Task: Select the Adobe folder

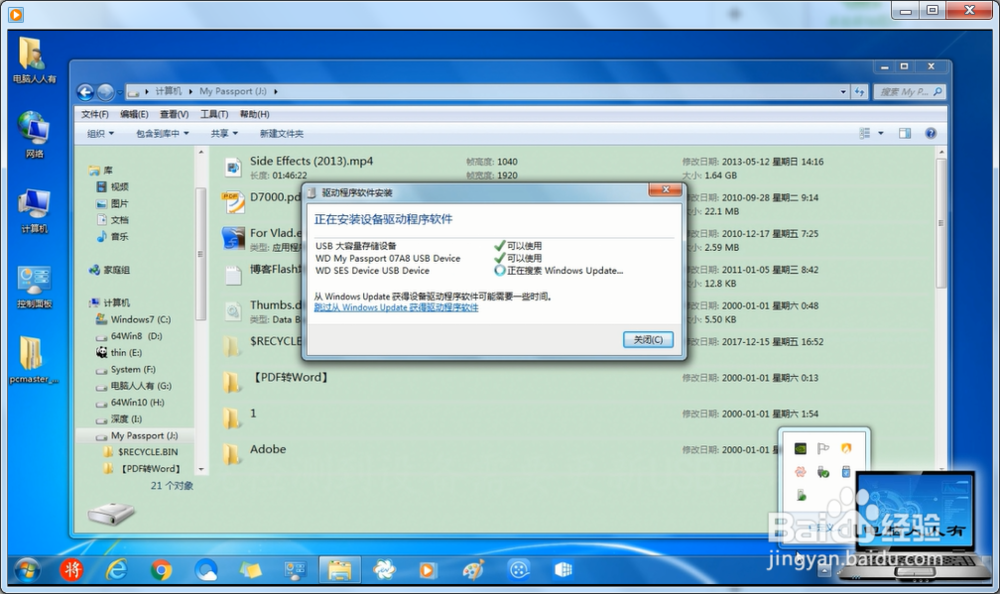Action: point(268,449)
